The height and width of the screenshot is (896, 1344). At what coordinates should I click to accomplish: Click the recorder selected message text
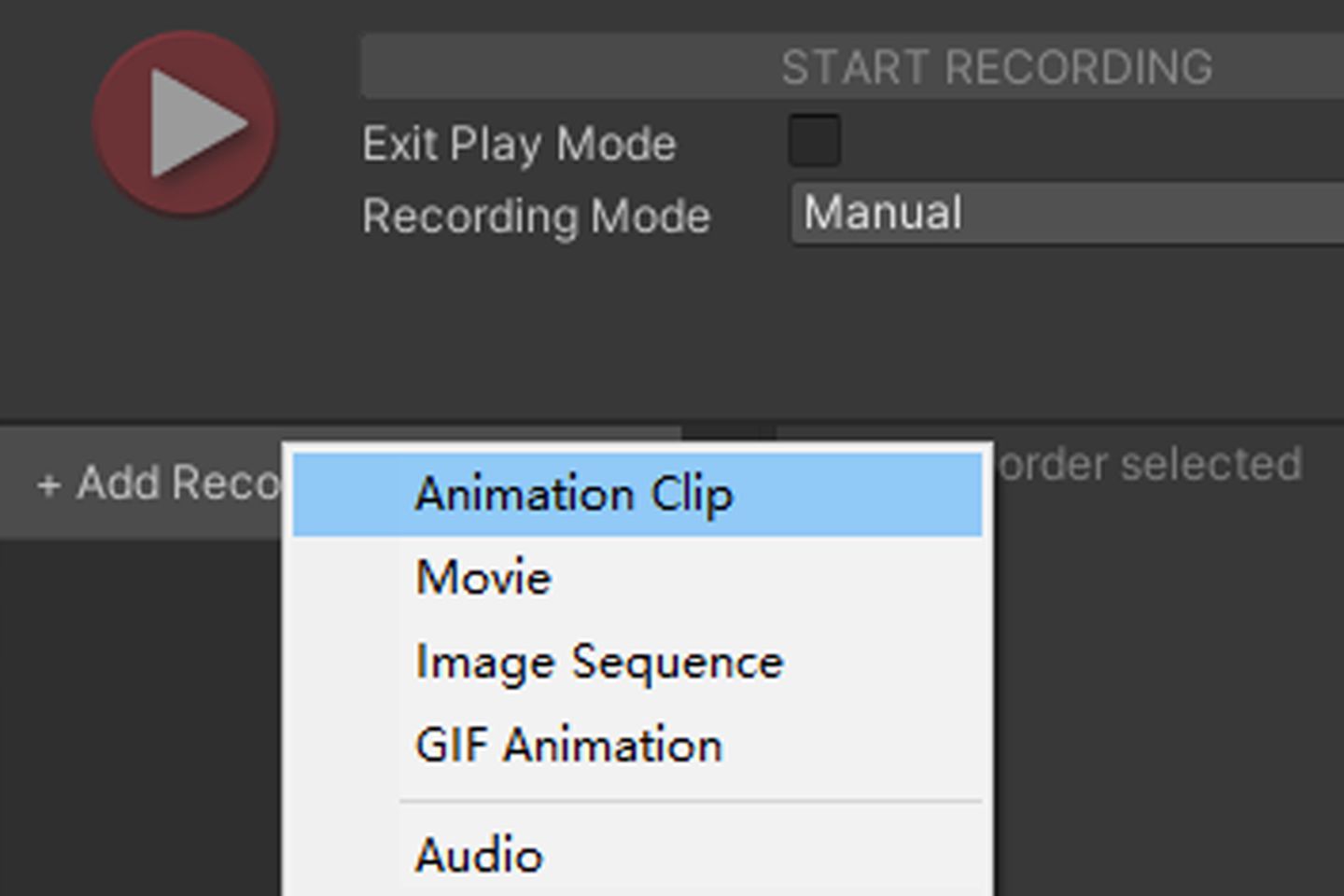click(x=1149, y=465)
